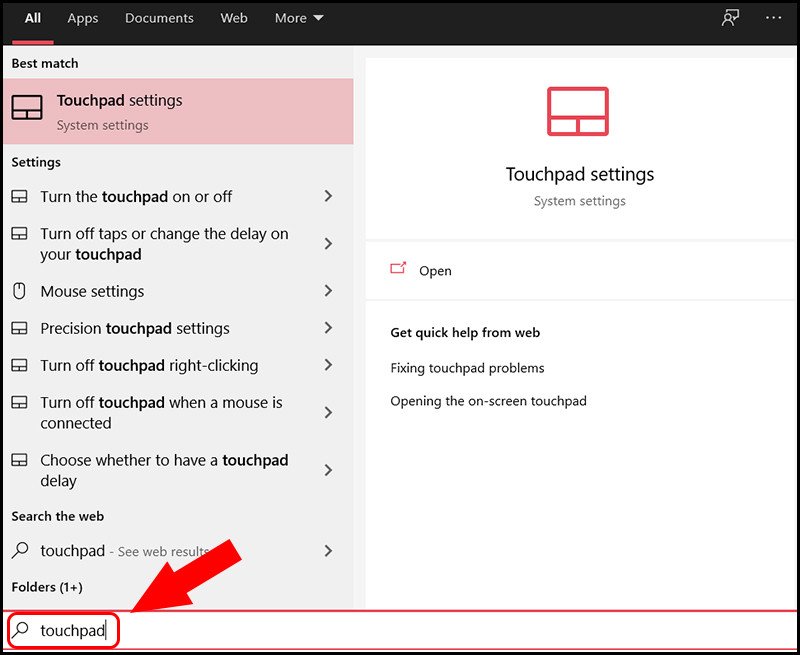
Task: Click the large red touchpad icon
Action: [578, 112]
